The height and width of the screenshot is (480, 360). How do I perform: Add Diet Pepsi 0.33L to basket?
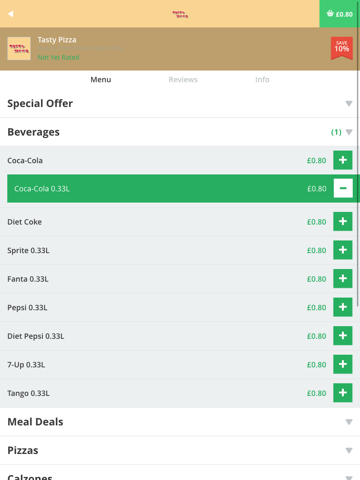click(343, 336)
